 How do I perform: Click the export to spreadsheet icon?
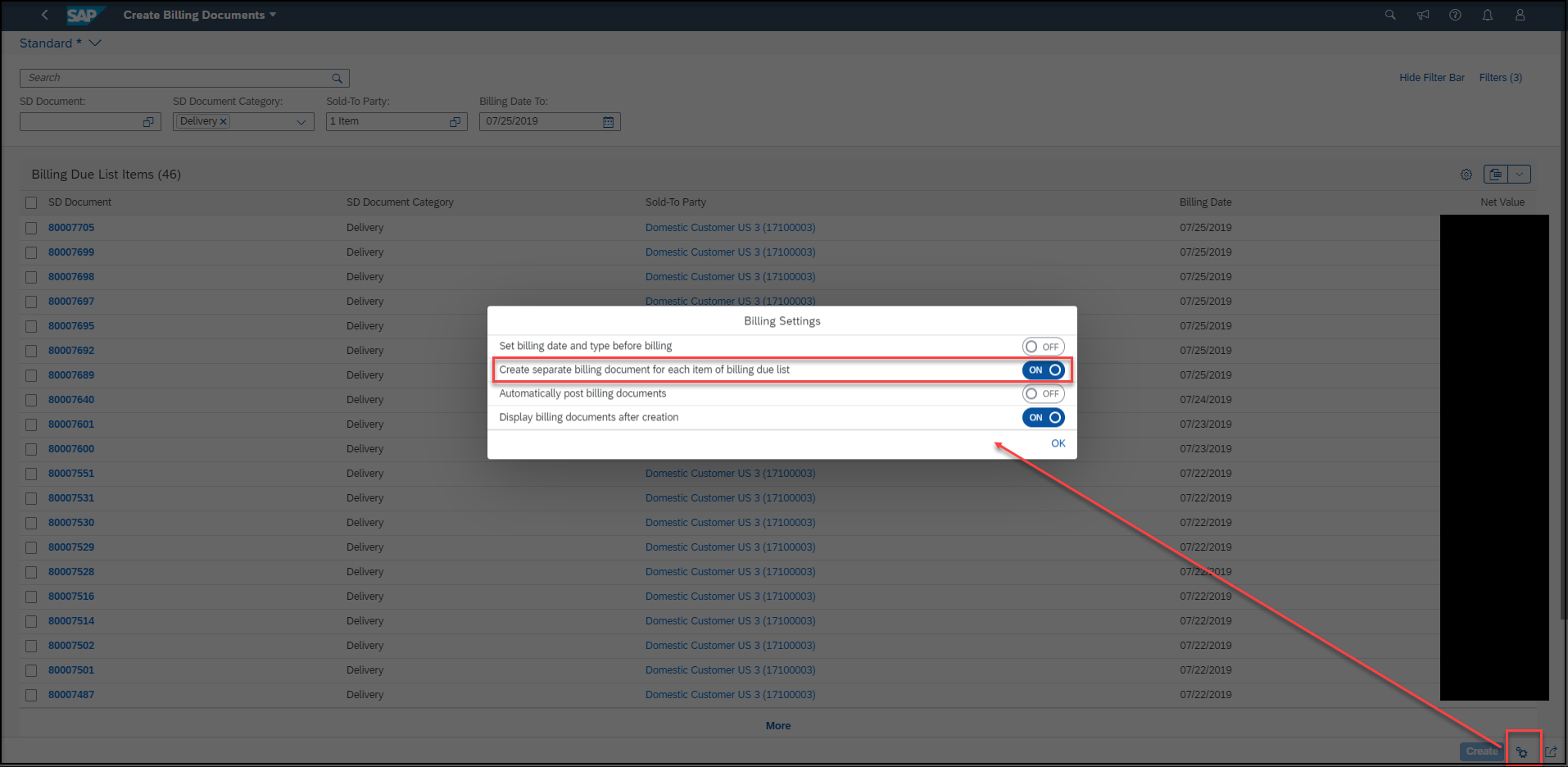click(1495, 175)
